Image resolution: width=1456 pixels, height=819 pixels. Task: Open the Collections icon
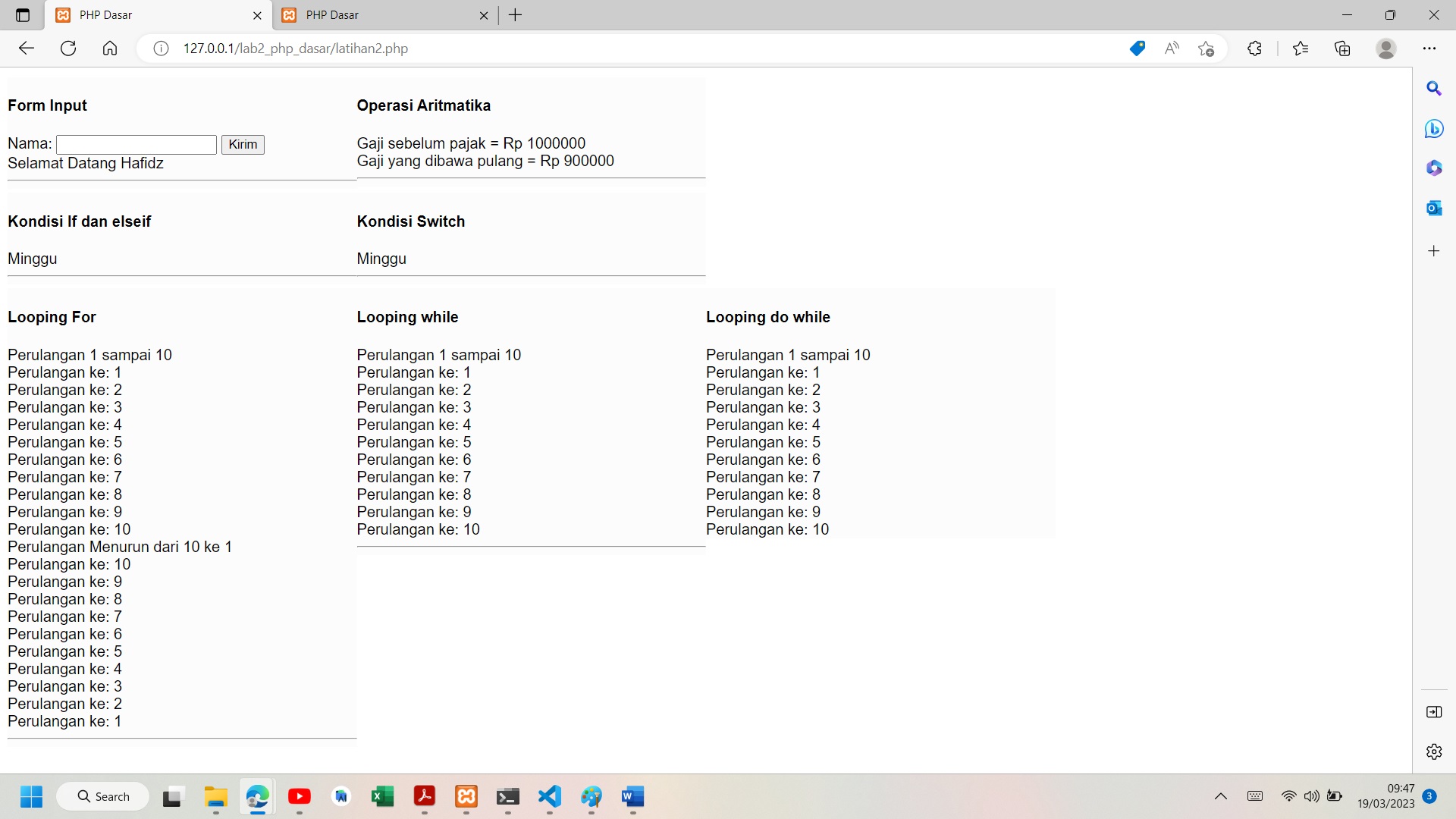click(1342, 49)
